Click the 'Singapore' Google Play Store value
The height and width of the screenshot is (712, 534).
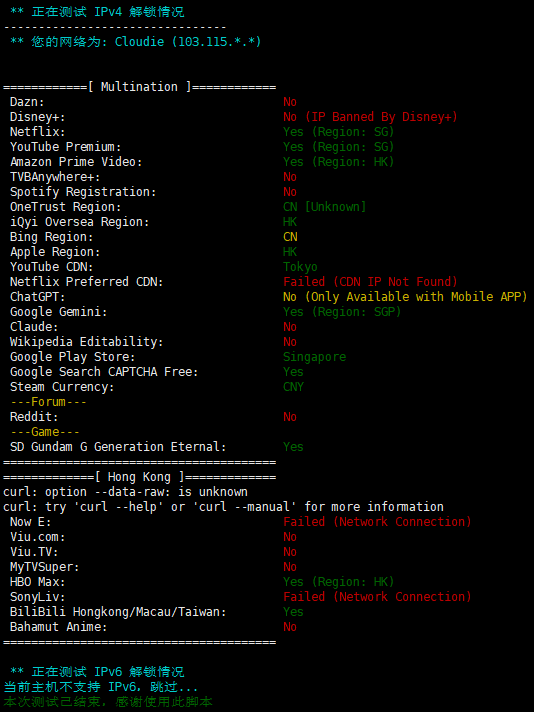(314, 357)
